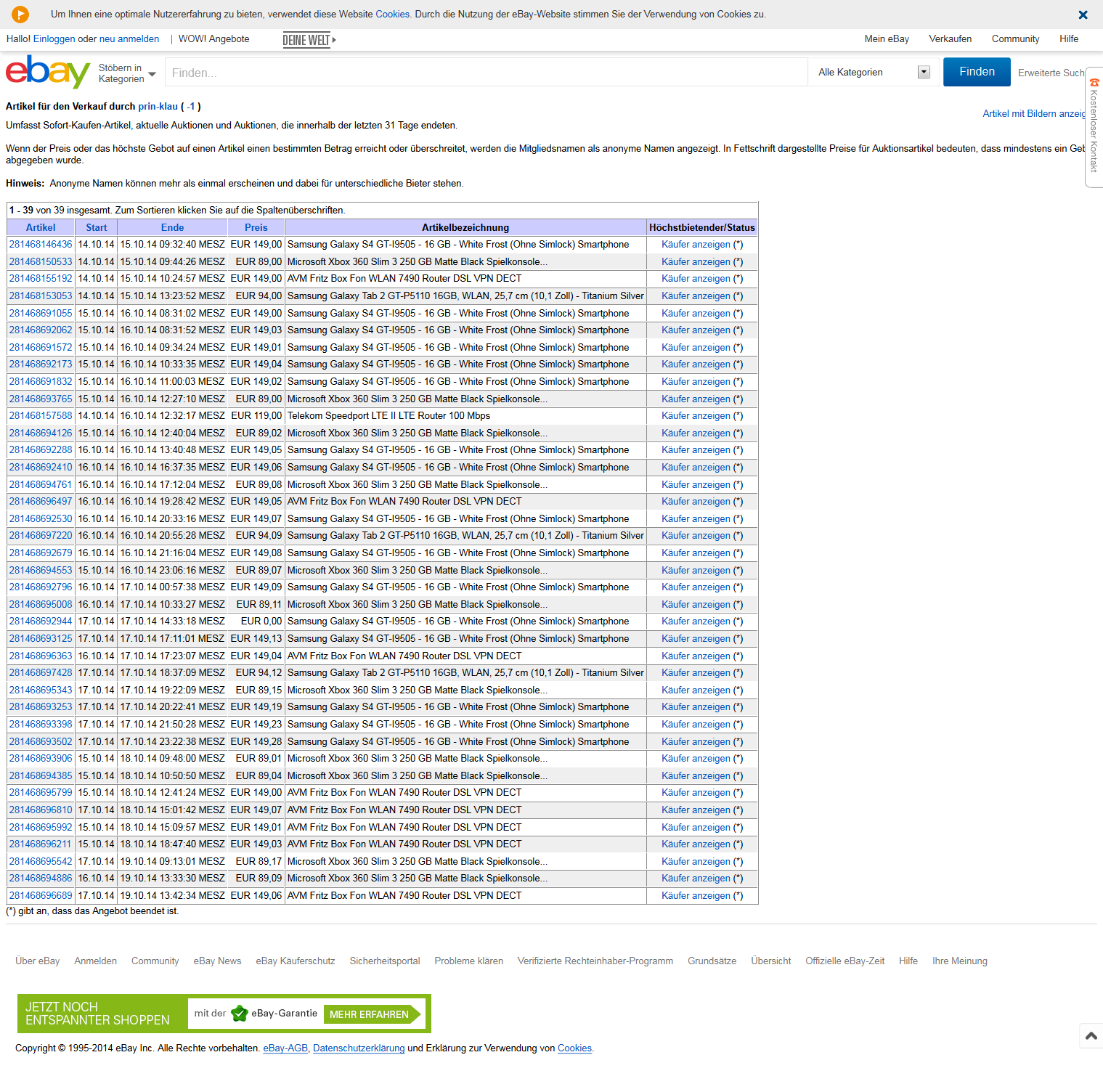Screen dimensions: 1103x1092
Task: Open Erweiterte Suche link
Action: 1051,73
